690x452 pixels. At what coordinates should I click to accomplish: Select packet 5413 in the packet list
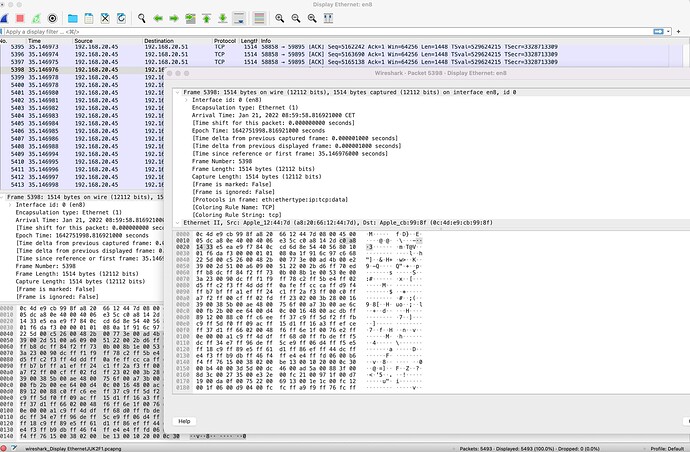coord(82,185)
